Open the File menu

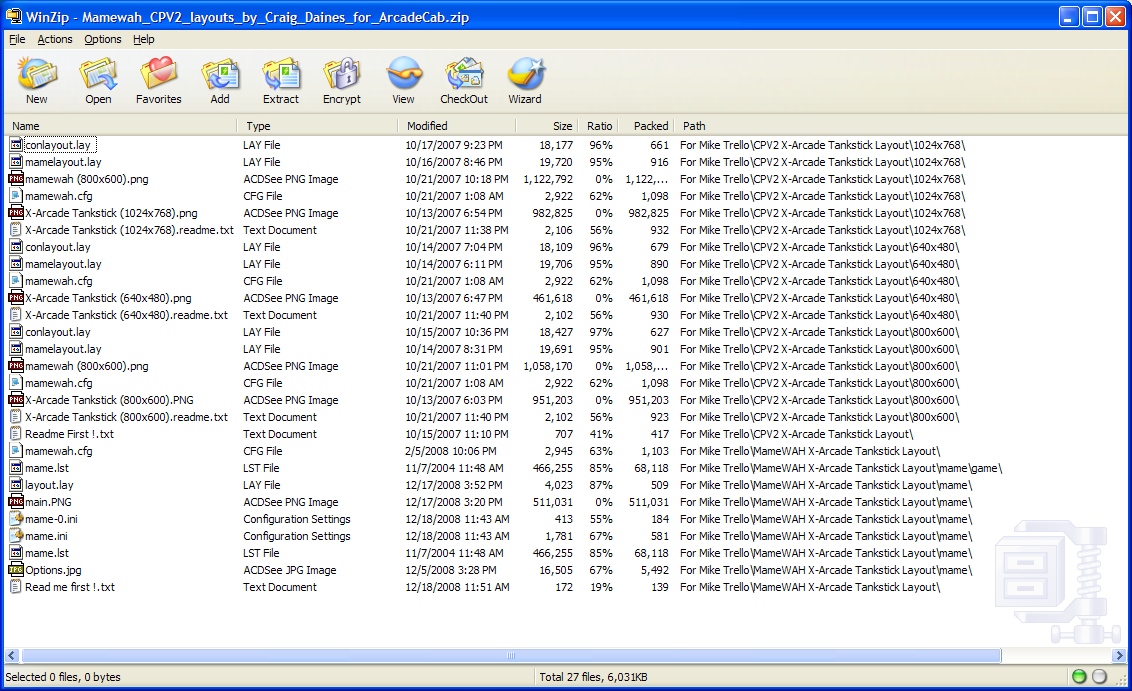point(17,39)
